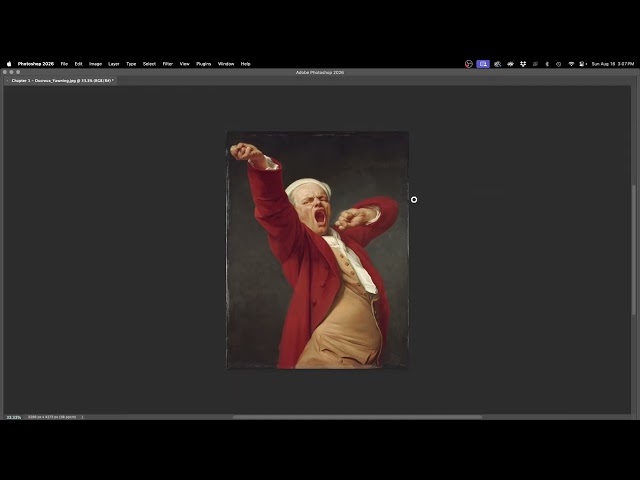The width and height of the screenshot is (640, 480).
Task: Open the Help menu
Action: 245,64
